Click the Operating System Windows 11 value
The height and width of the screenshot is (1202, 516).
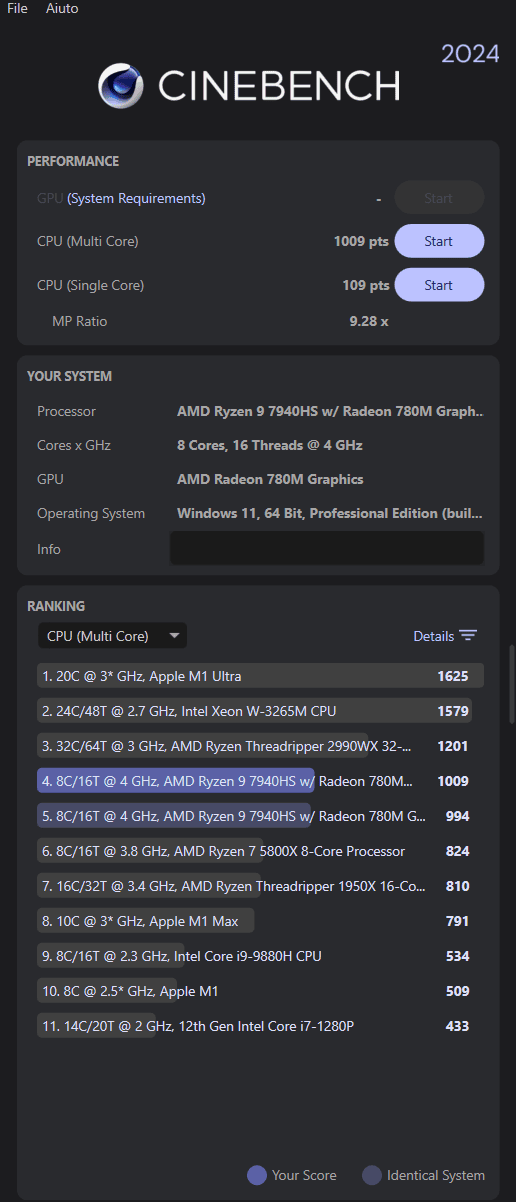331,513
